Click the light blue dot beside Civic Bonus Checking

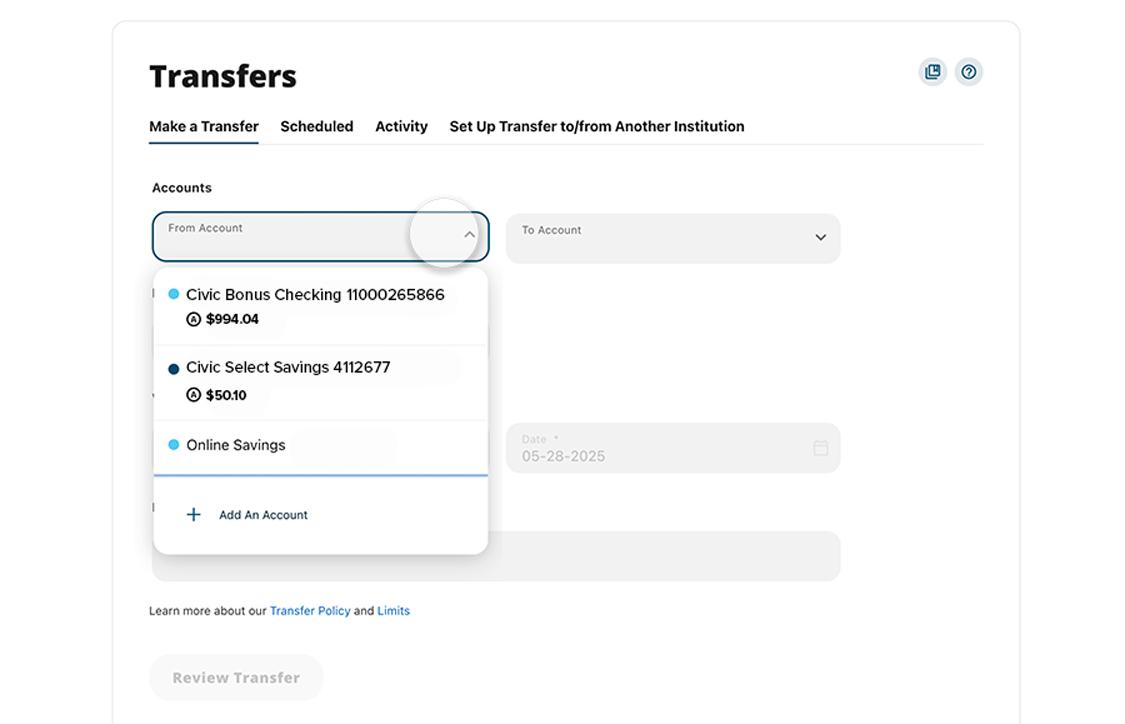[x=174, y=294]
